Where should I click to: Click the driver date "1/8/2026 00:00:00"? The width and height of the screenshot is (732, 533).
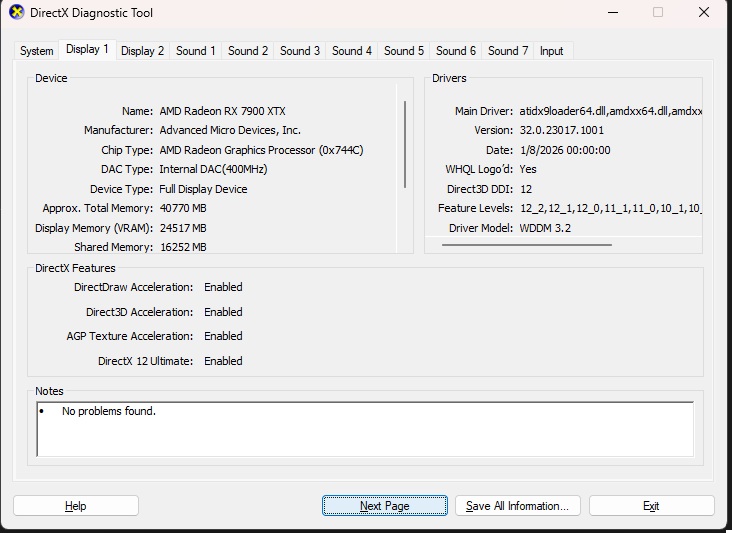[565, 150]
